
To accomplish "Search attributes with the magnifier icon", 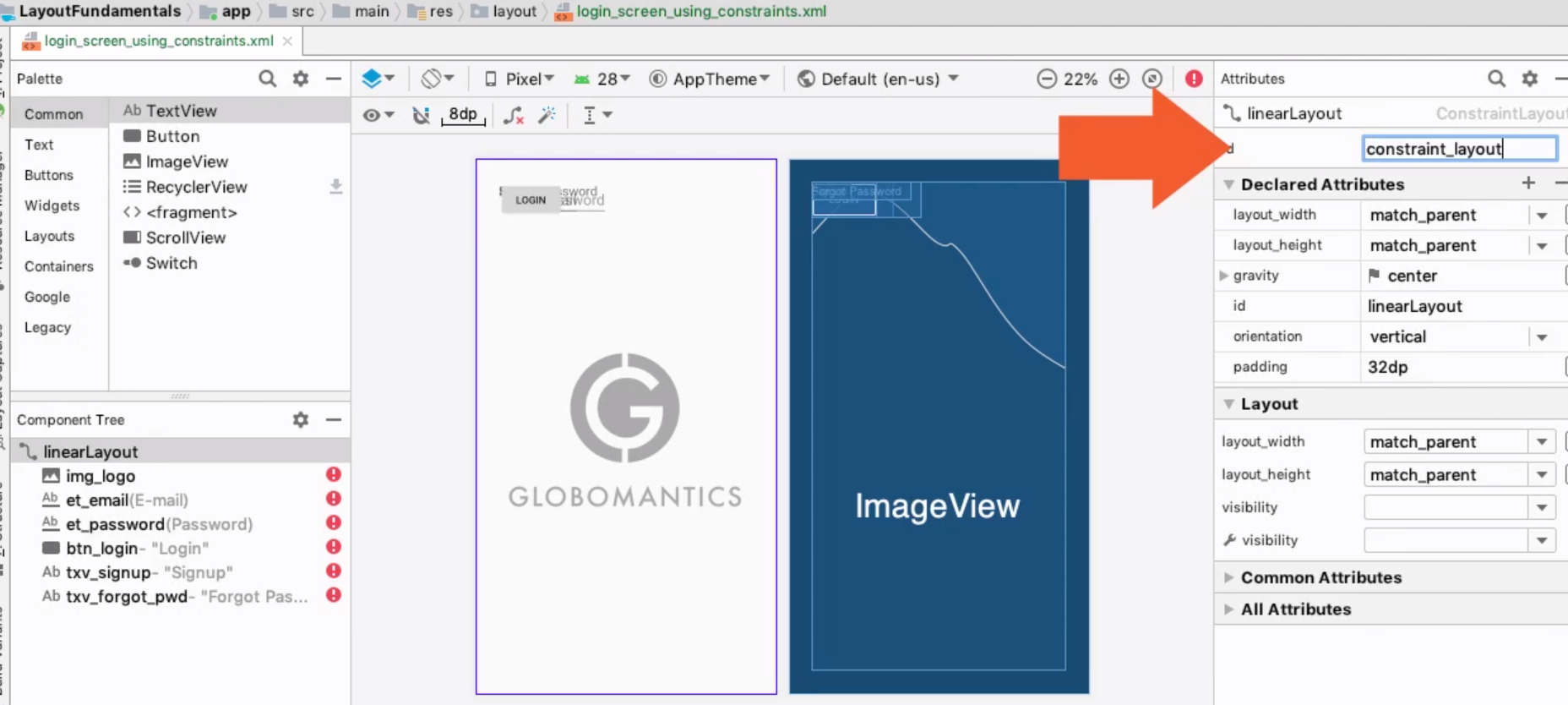I will [x=1496, y=79].
